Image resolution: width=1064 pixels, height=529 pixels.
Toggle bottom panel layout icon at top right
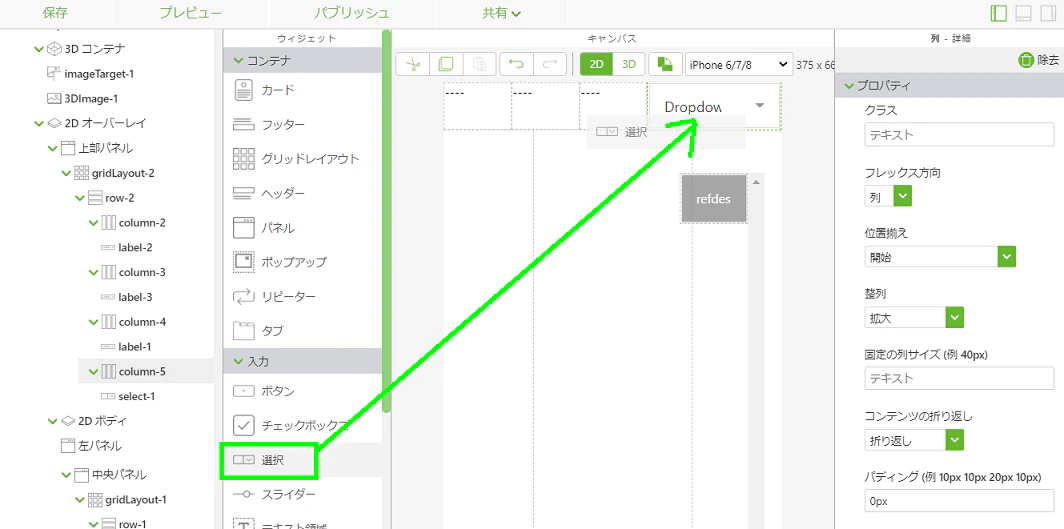click(1023, 14)
